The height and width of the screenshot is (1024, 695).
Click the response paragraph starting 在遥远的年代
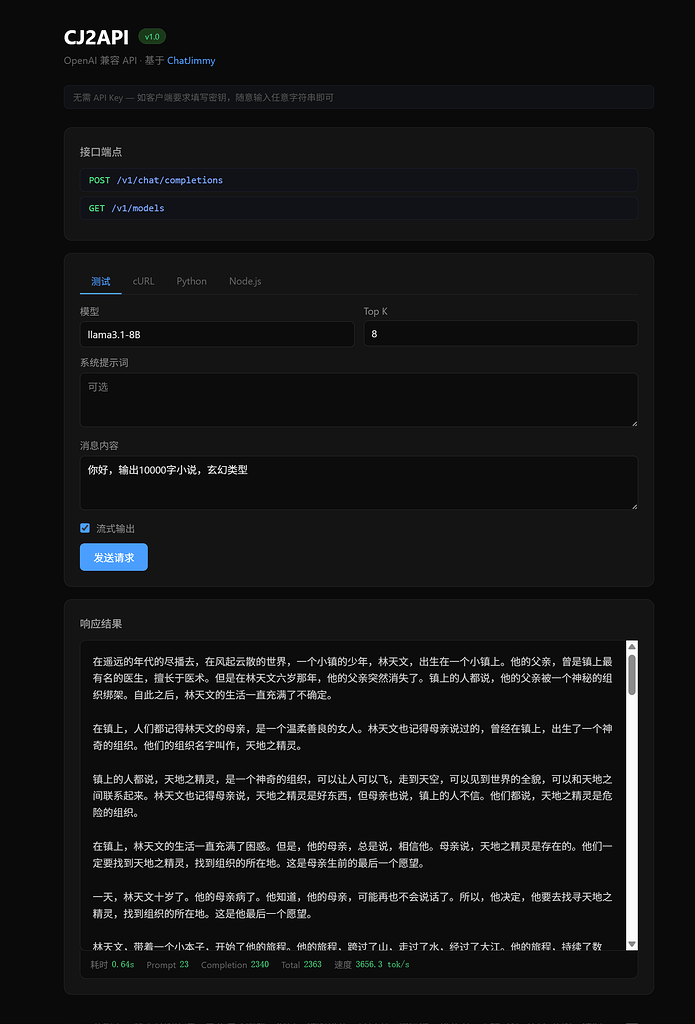tap(353, 679)
